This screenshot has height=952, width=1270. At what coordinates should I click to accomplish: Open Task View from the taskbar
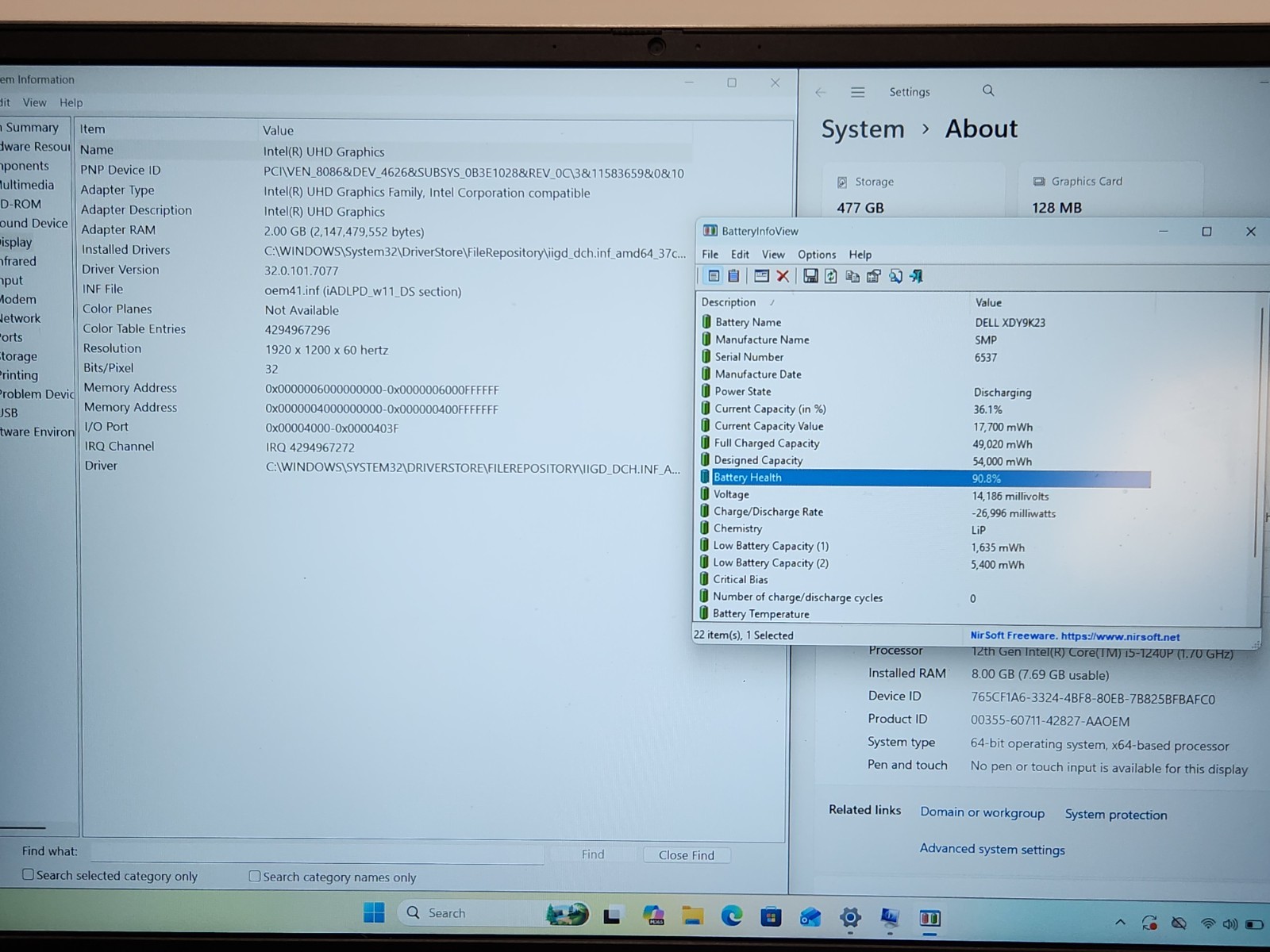click(612, 916)
